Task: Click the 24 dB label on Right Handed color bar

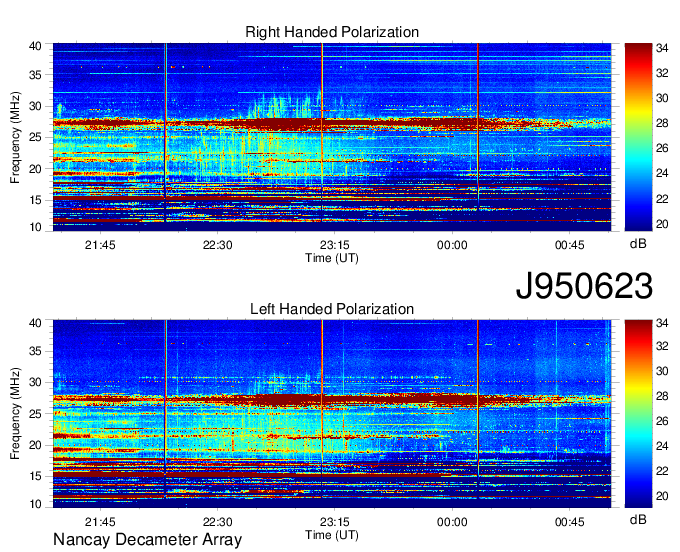Action: pyautogui.click(x=662, y=173)
